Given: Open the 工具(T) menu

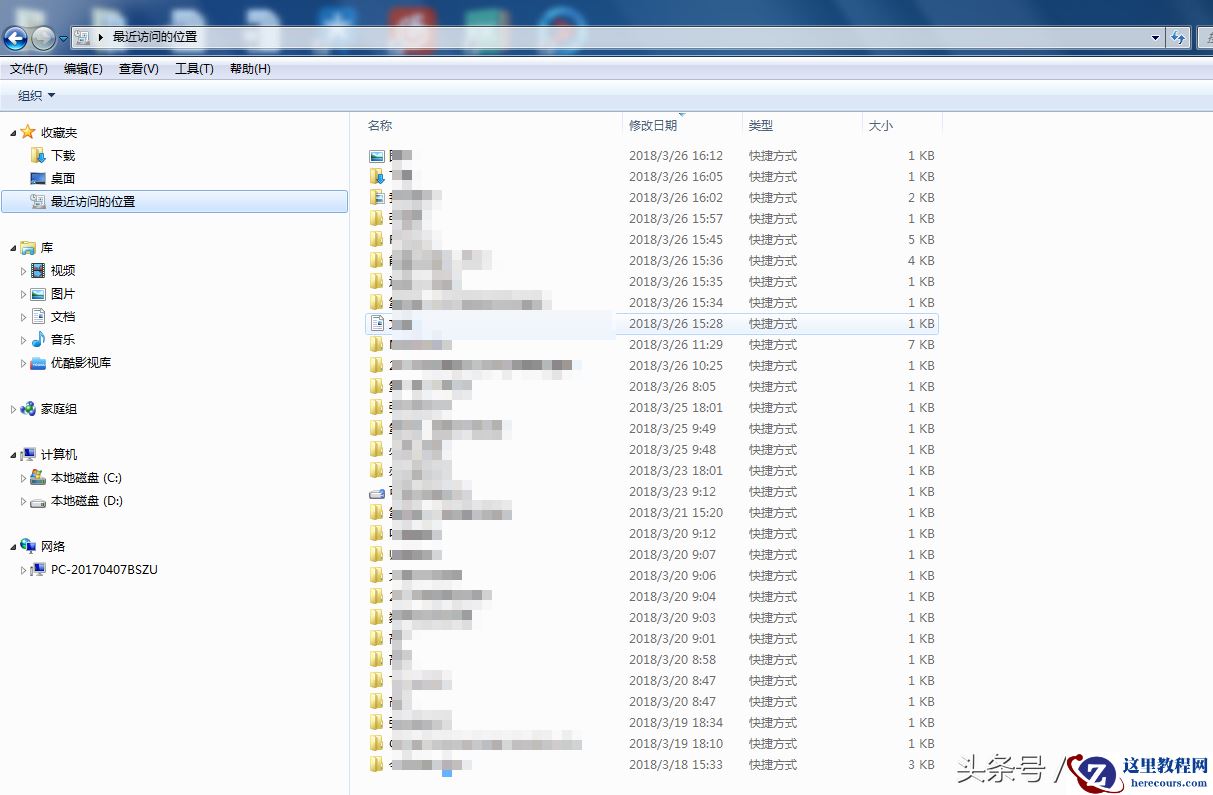Looking at the screenshot, I should tap(194, 69).
